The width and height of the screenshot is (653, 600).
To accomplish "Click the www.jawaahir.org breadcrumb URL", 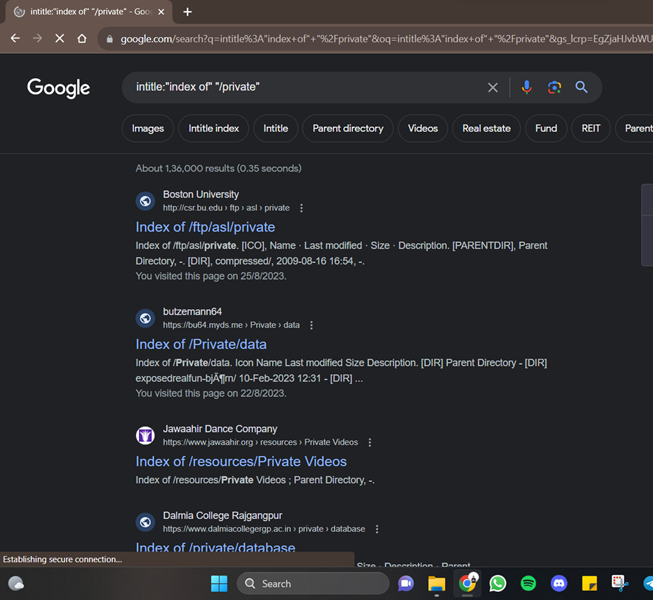I will click(x=260, y=442).
